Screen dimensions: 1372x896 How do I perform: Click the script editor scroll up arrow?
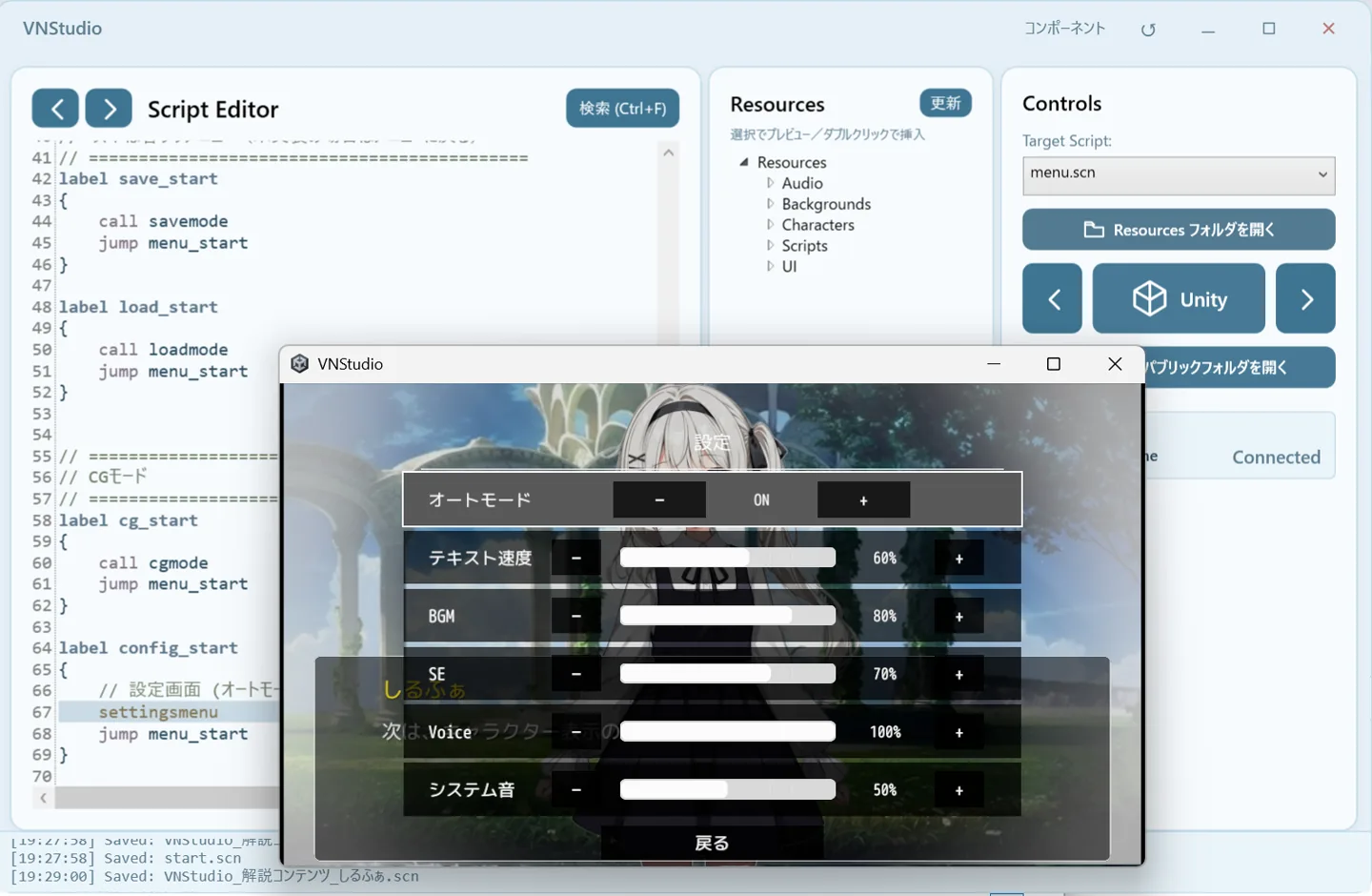[669, 153]
